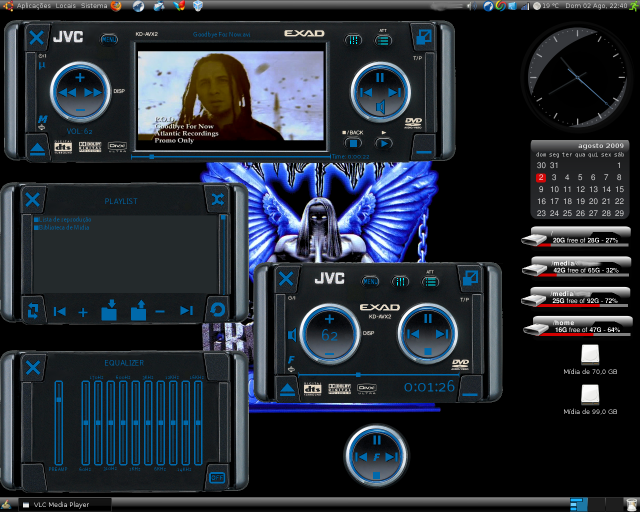Mute audio with the speaker in main player's right dial
The height and width of the screenshot is (512, 640).
[380, 108]
